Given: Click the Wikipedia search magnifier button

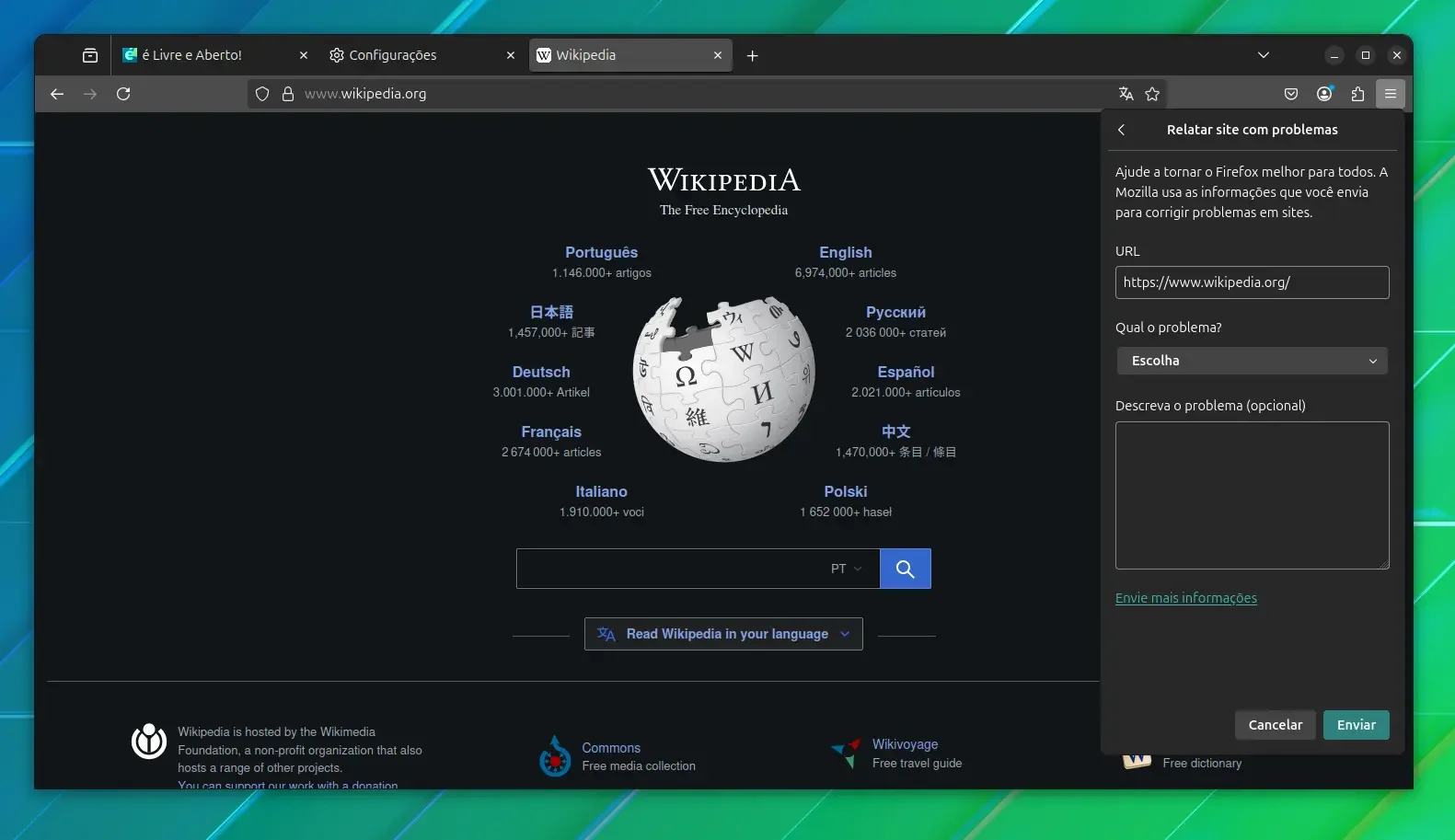Looking at the screenshot, I should 905,569.
